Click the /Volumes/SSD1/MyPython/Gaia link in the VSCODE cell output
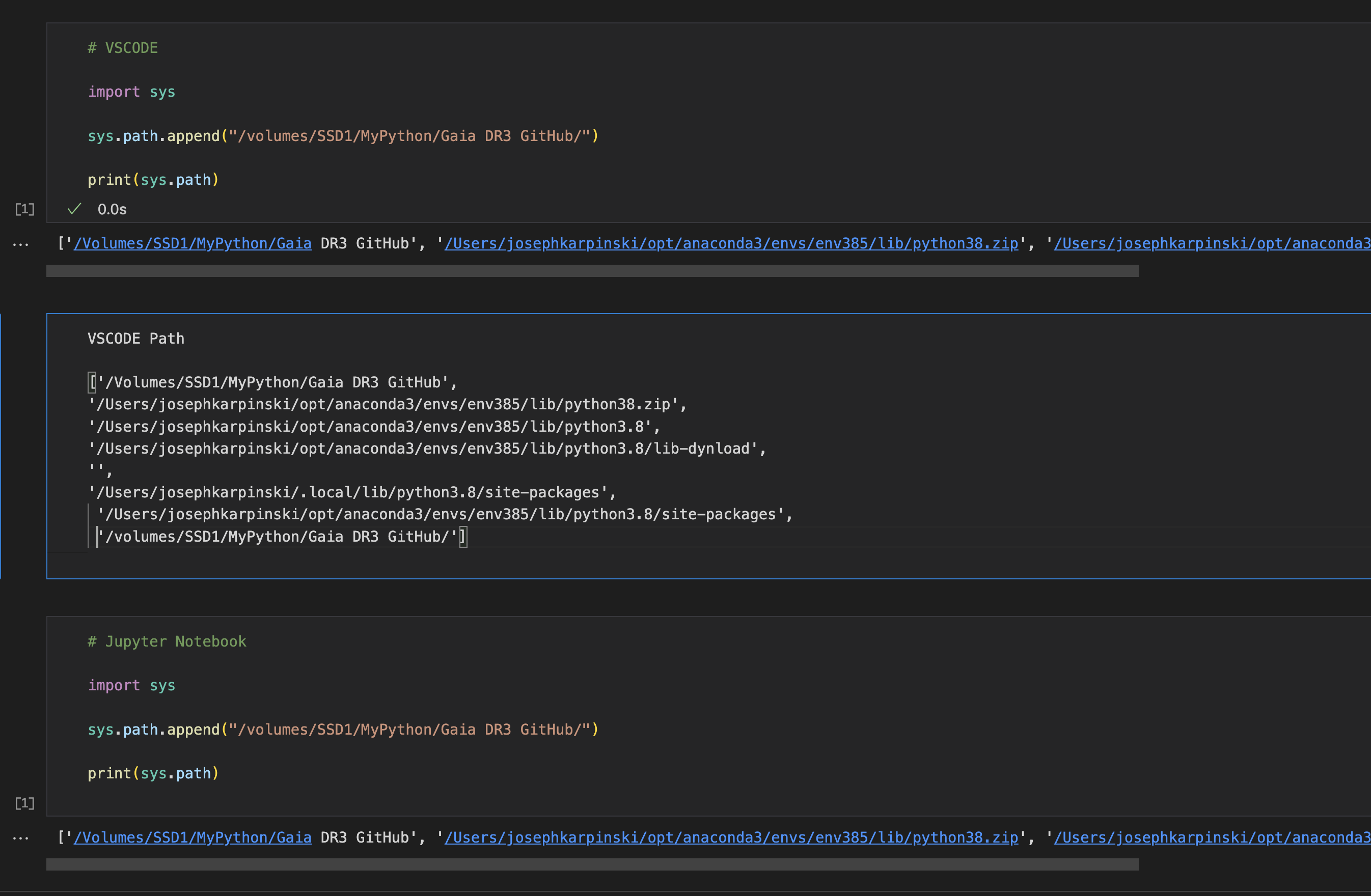 (193, 243)
